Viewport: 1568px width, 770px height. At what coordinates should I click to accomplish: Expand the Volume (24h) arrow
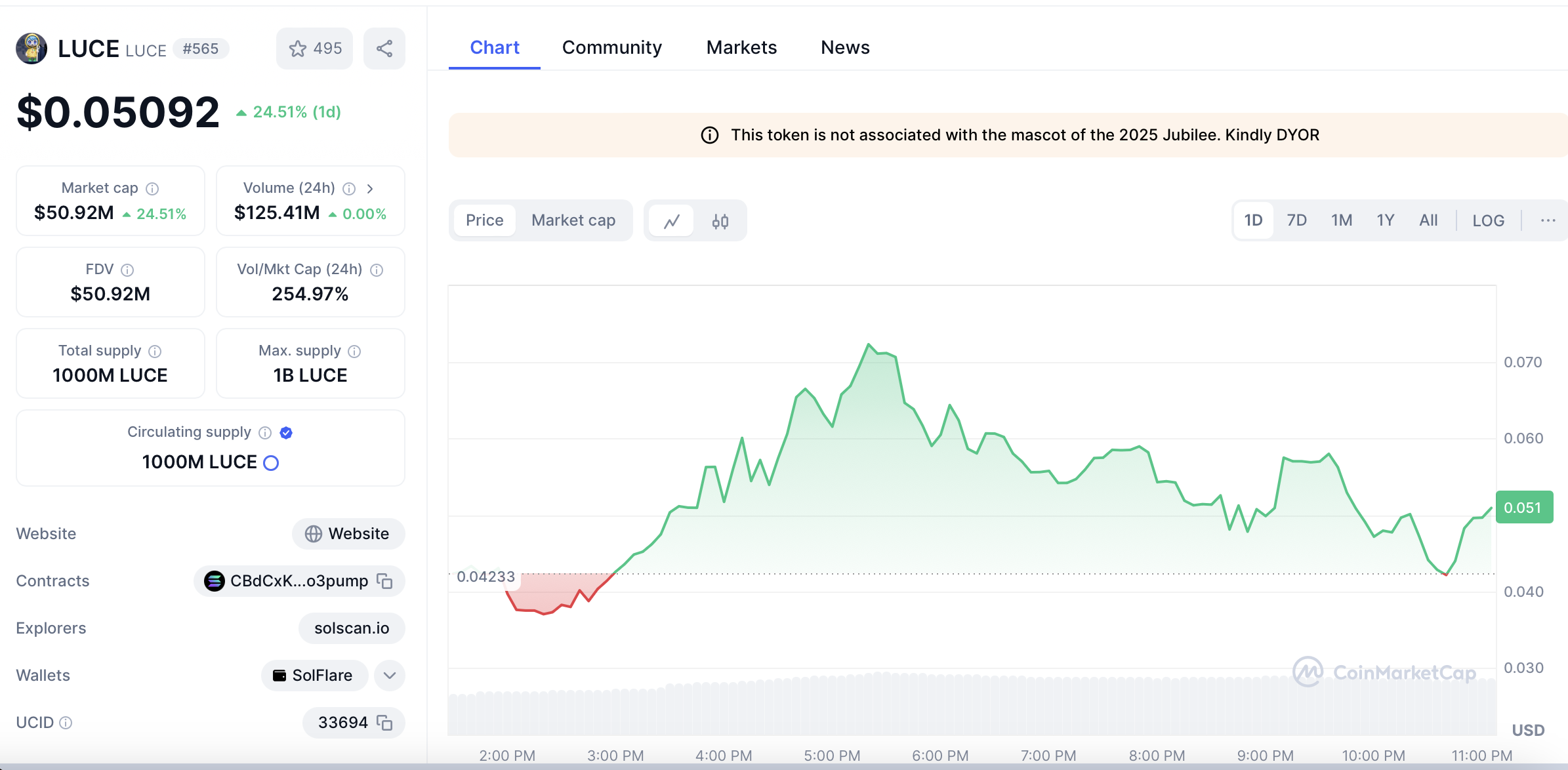[x=370, y=189]
